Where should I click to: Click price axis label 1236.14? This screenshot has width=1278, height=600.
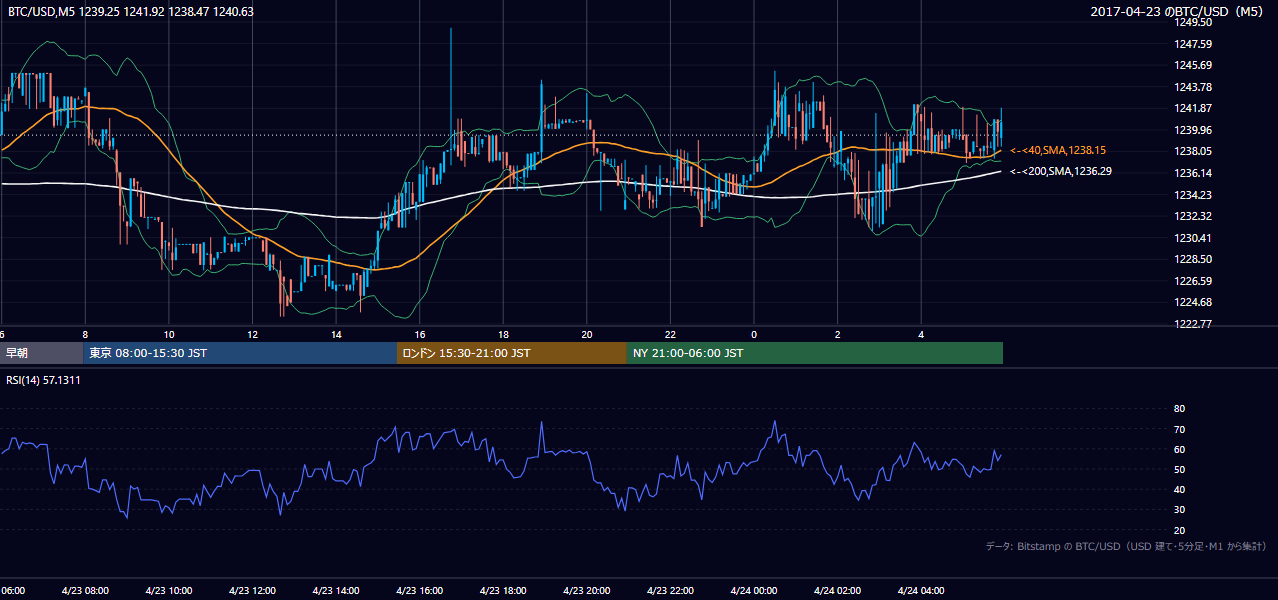point(1192,173)
